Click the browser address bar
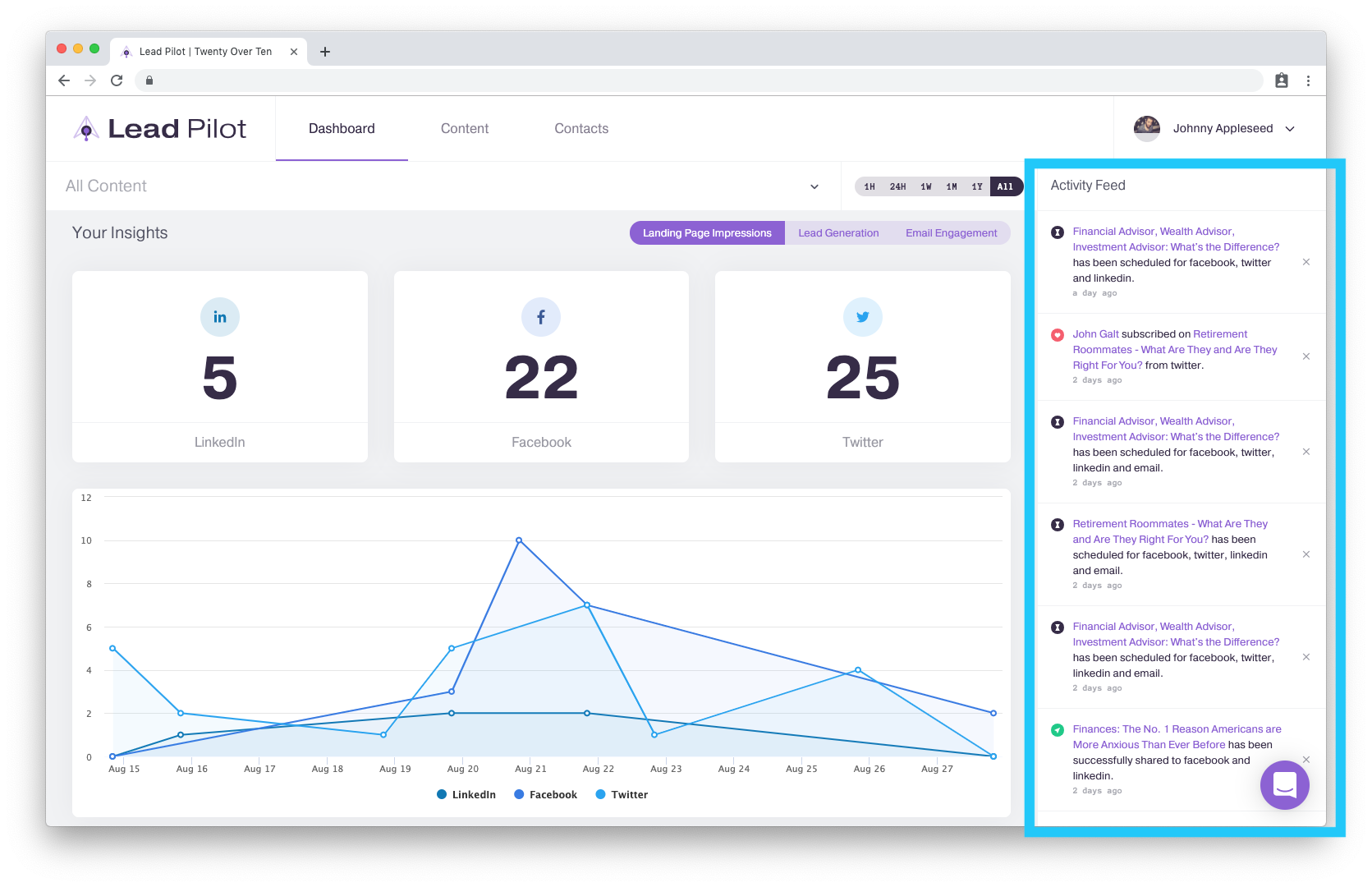 699,80
